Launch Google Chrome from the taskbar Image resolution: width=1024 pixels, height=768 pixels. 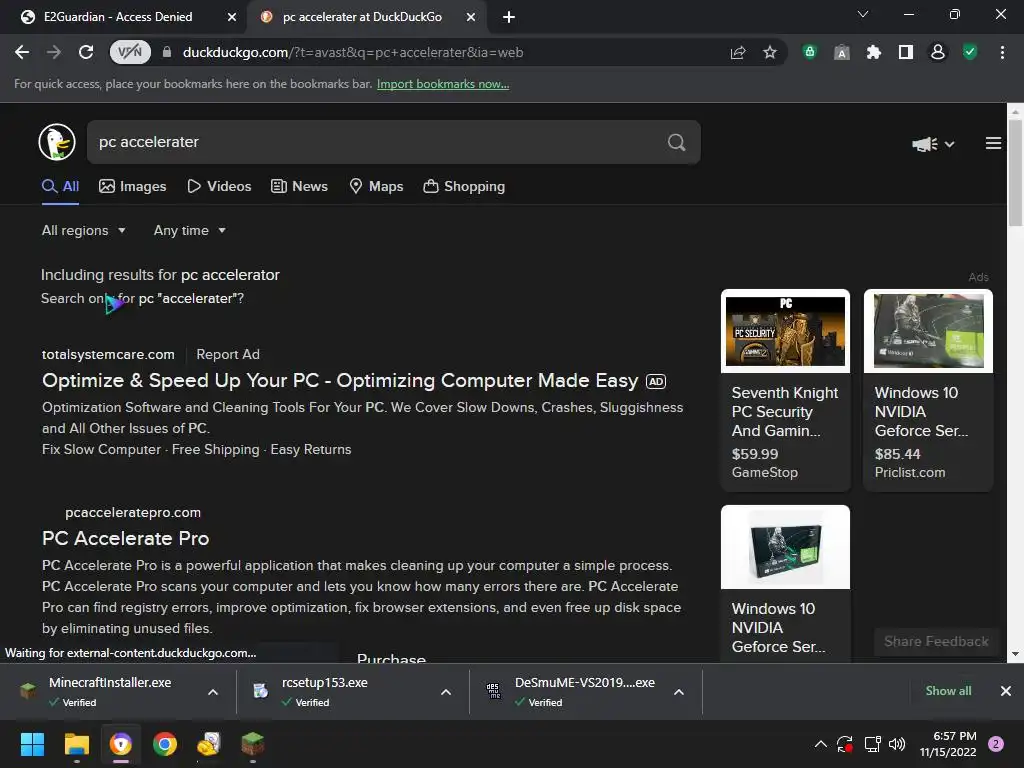pyautogui.click(x=165, y=744)
